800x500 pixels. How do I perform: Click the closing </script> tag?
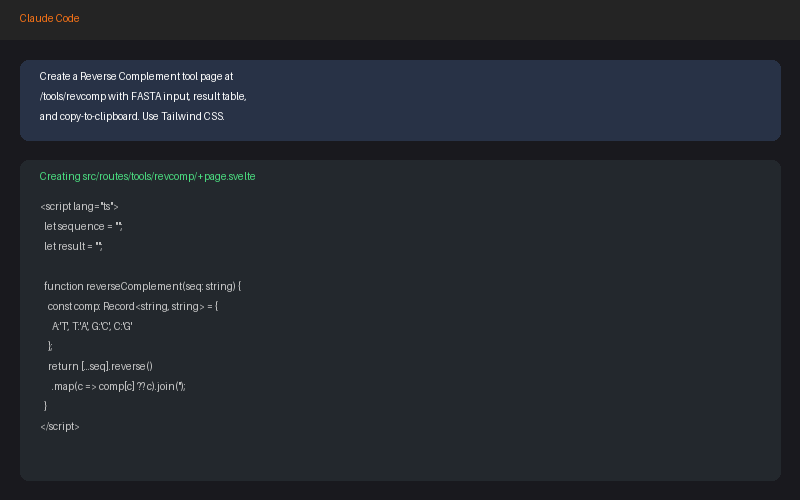(x=60, y=426)
